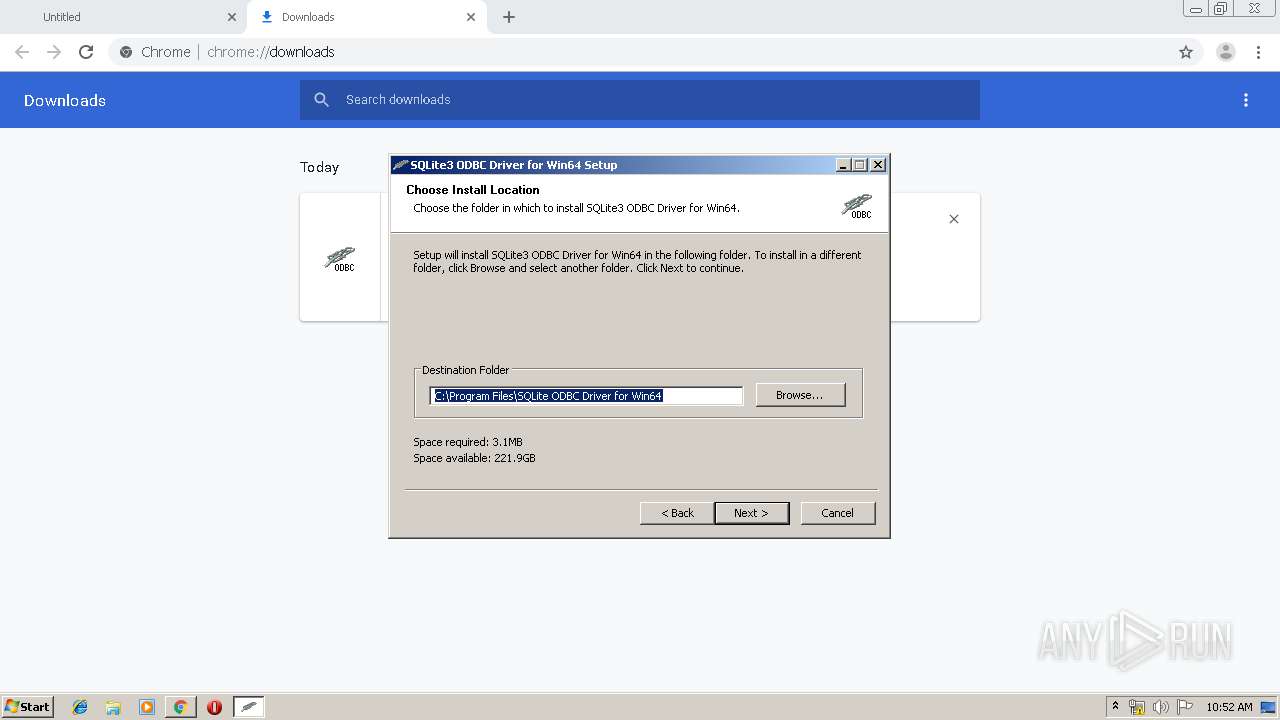Image resolution: width=1280 pixels, height=720 pixels.
Task: Click the setup title bar feather icon
Action: pyautogui.click(x=400, y=165)
